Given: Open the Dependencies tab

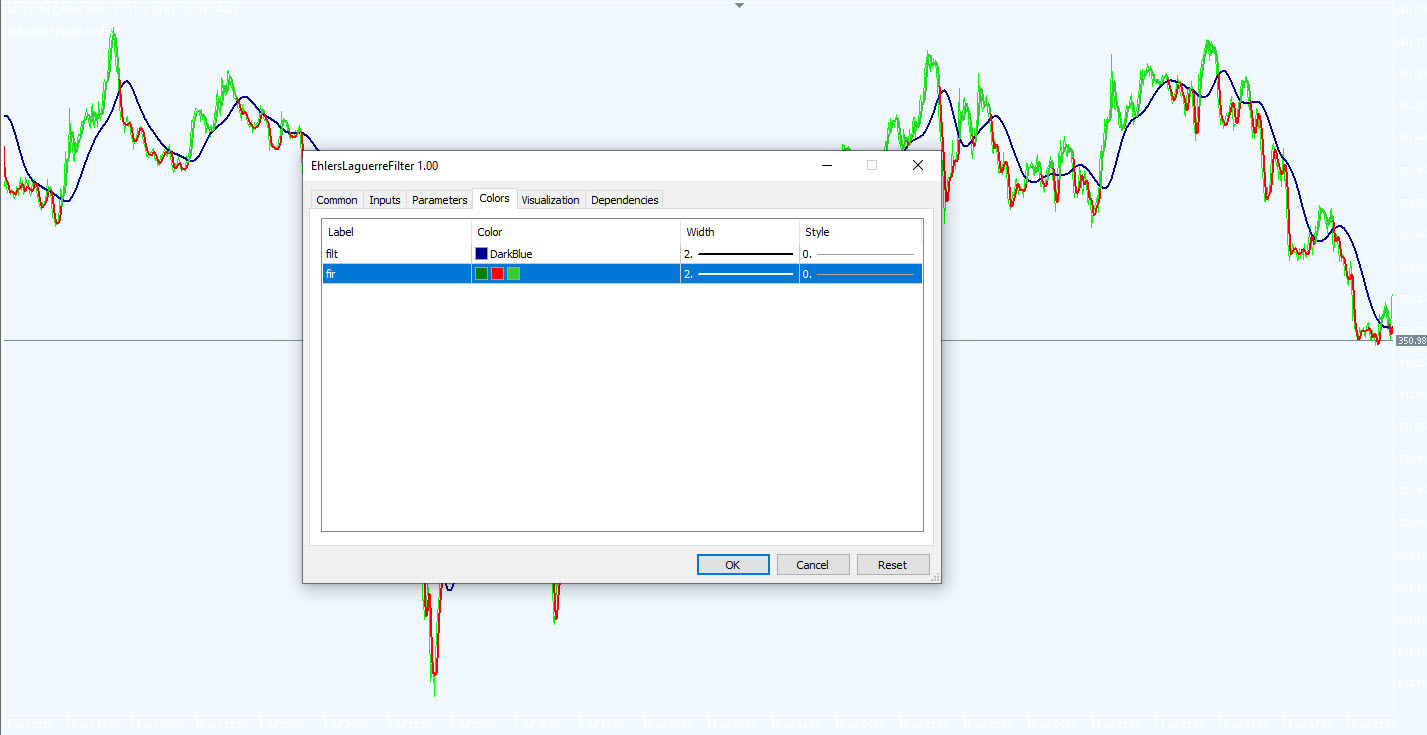Looking at the screenshot, I should (x=624, y=200).
